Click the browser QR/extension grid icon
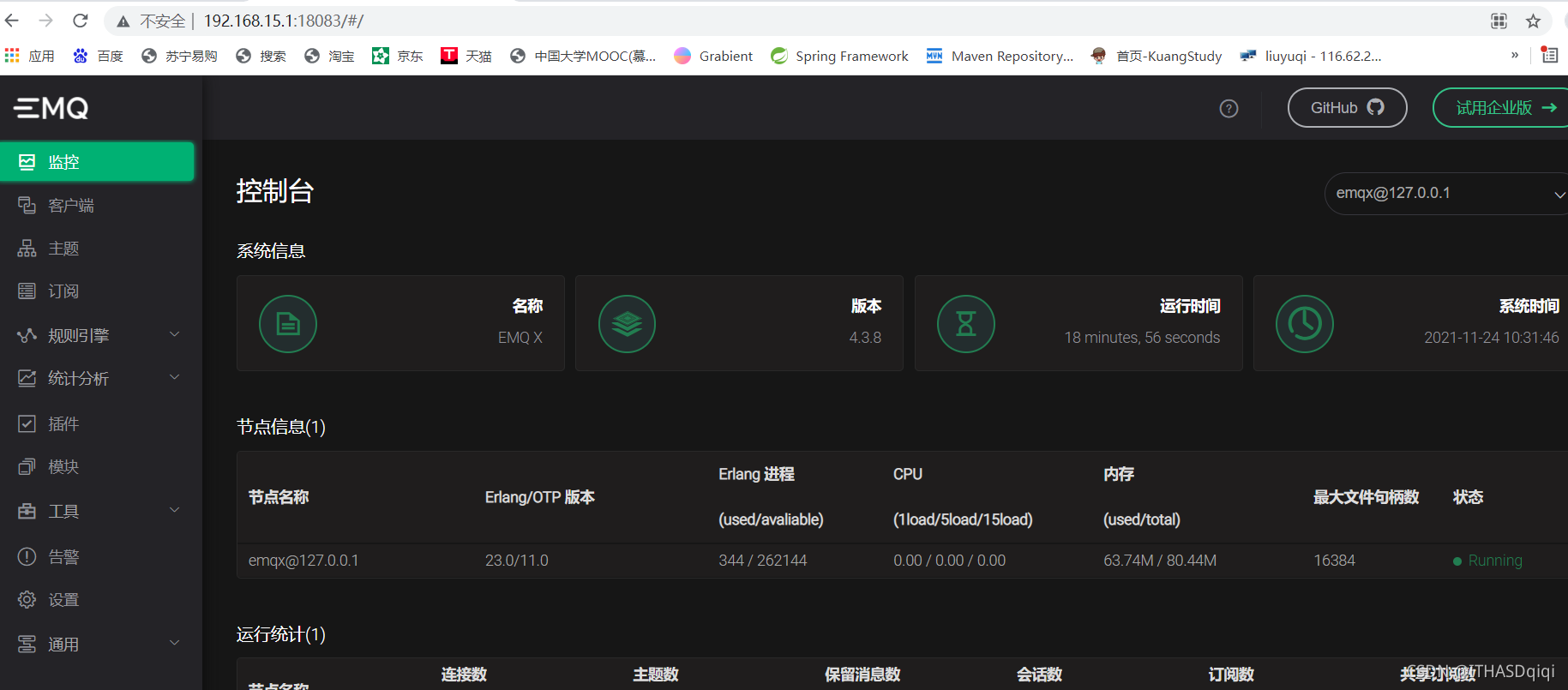Viewport: 1568px width, 690px height. 1499,21
